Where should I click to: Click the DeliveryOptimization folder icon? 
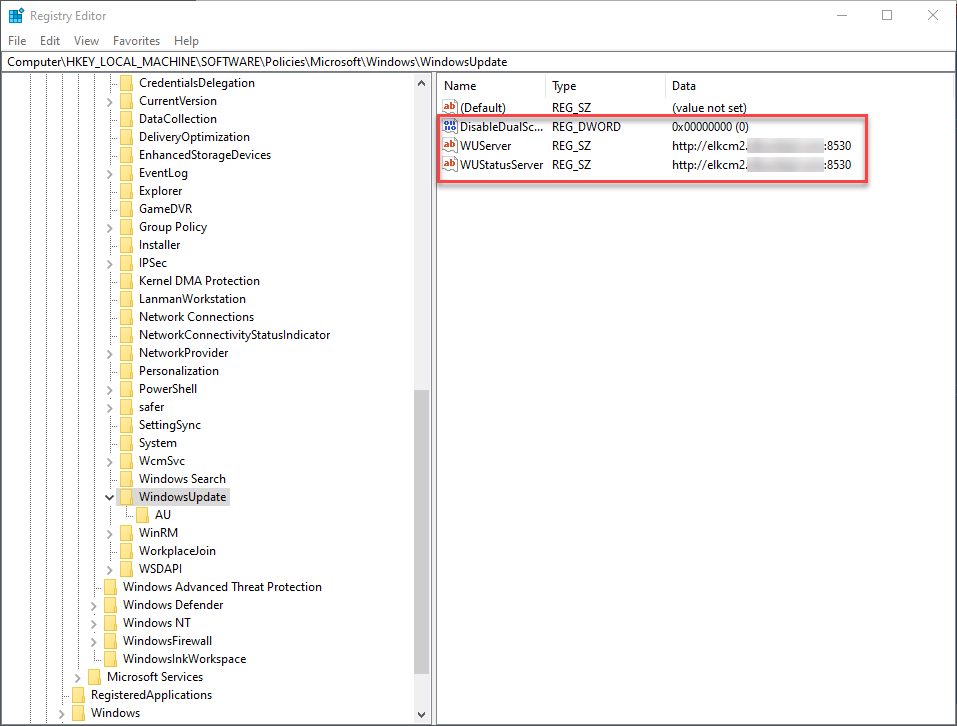[x=126, y=137]
